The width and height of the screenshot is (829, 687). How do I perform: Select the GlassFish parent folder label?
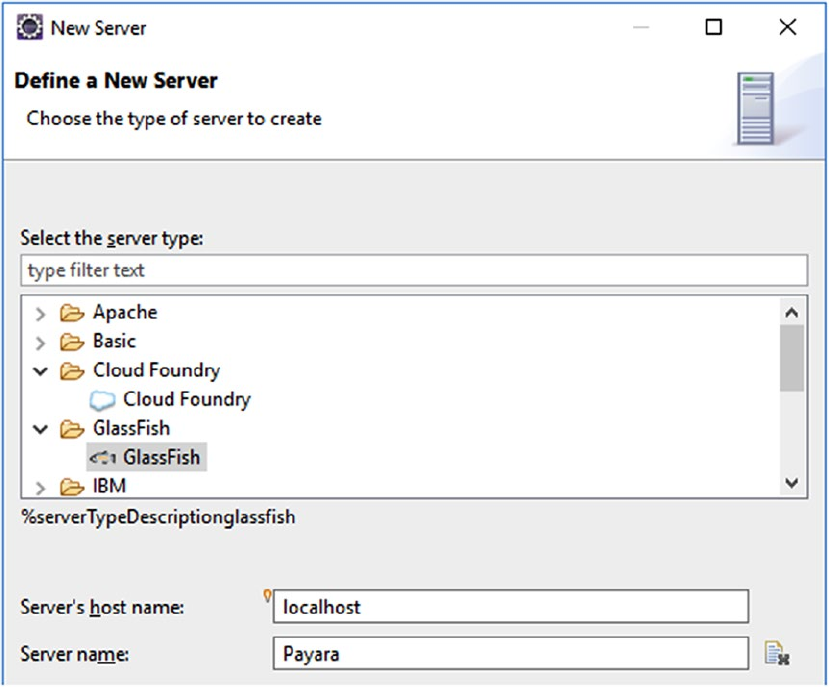coord(132,428)
